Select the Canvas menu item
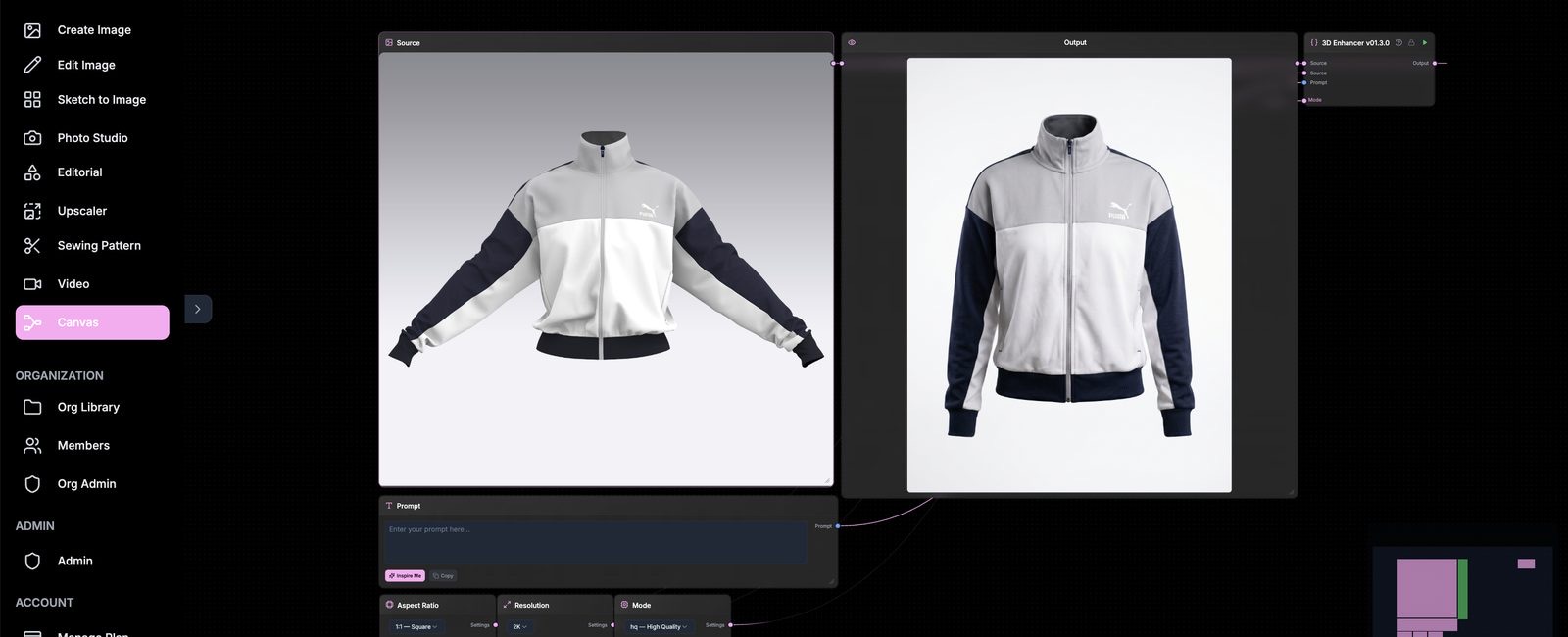 [x=92, y=322]
